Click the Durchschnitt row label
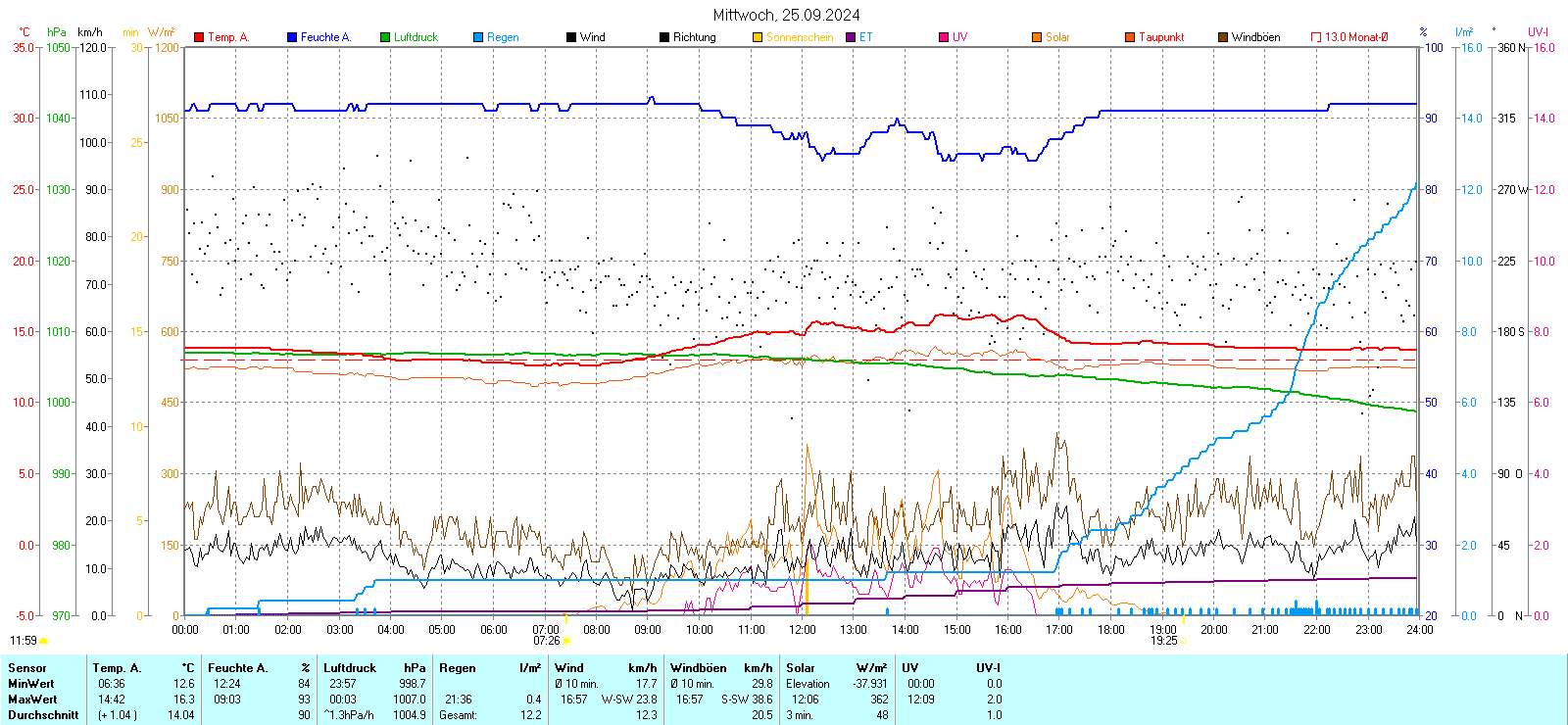This screenshot has height=725, width=1568. pos(43,715)
